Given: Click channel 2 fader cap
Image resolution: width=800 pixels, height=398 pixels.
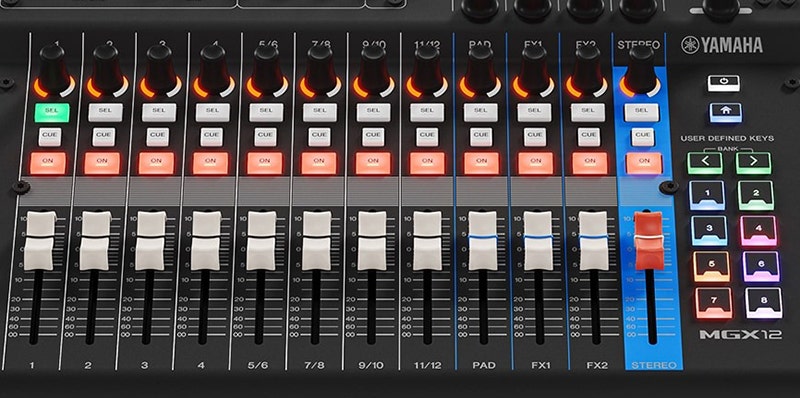Looking at the screenshot, I should tap(95, 241).
